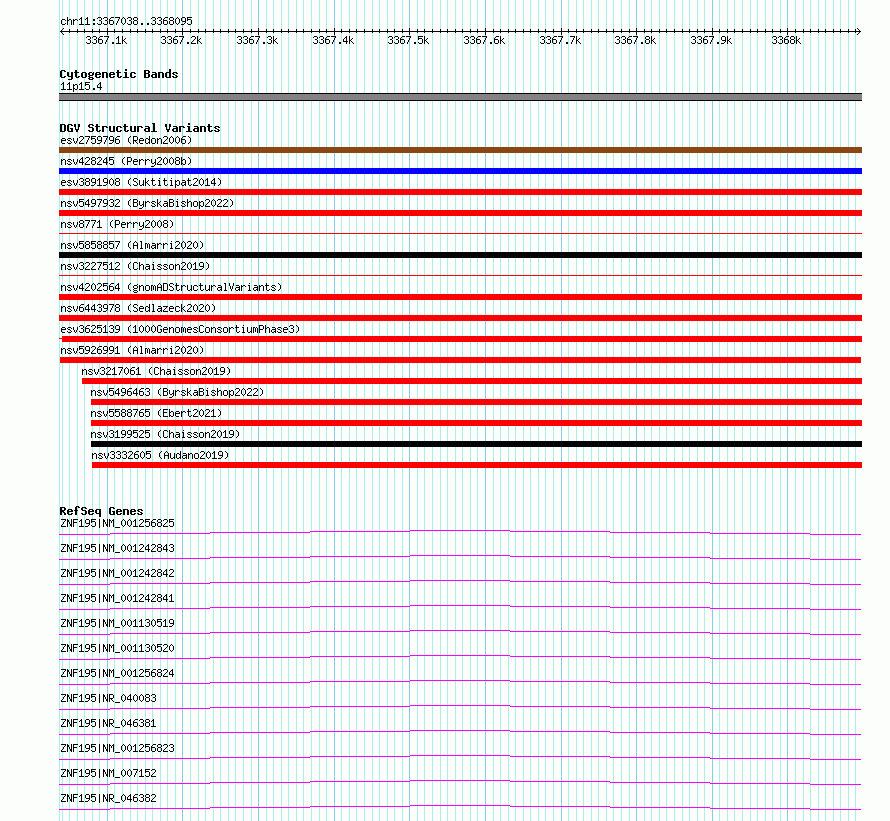Open transcript ZNF195|NM_001242841
The width and height of the screenshot is (890, 821).
[117, 598]
